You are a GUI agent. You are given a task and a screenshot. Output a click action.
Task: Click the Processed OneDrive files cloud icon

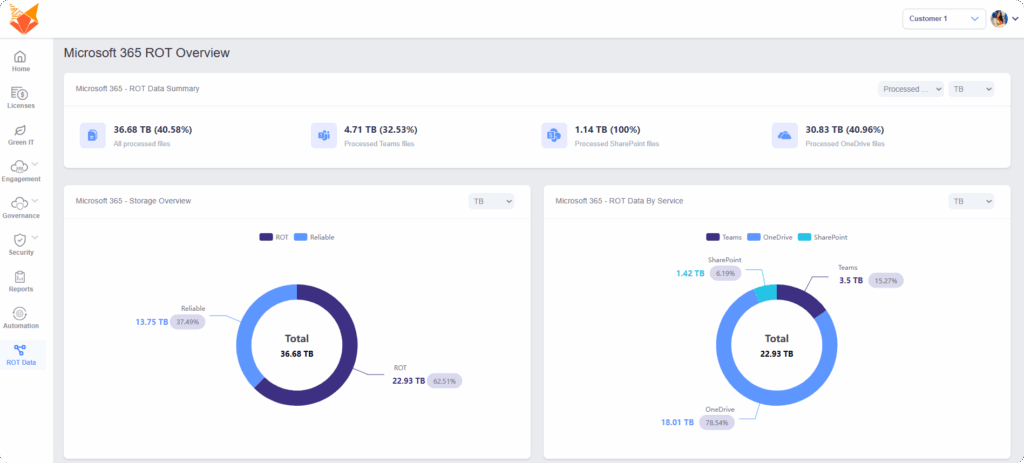[x=785, y=135]
